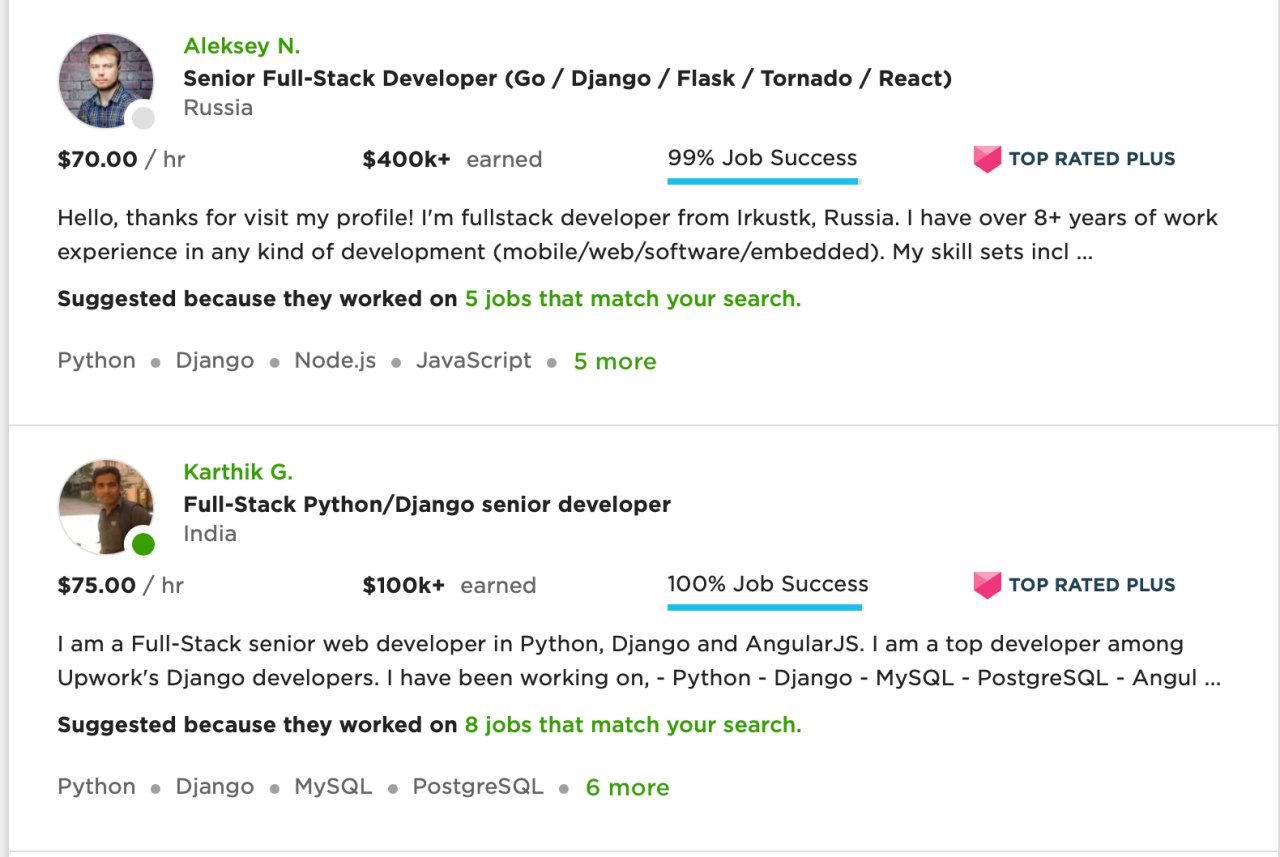This screenshot has width=1280, height=857.
Task: Open Karthik G. profile name link
Action: (238, 472)
